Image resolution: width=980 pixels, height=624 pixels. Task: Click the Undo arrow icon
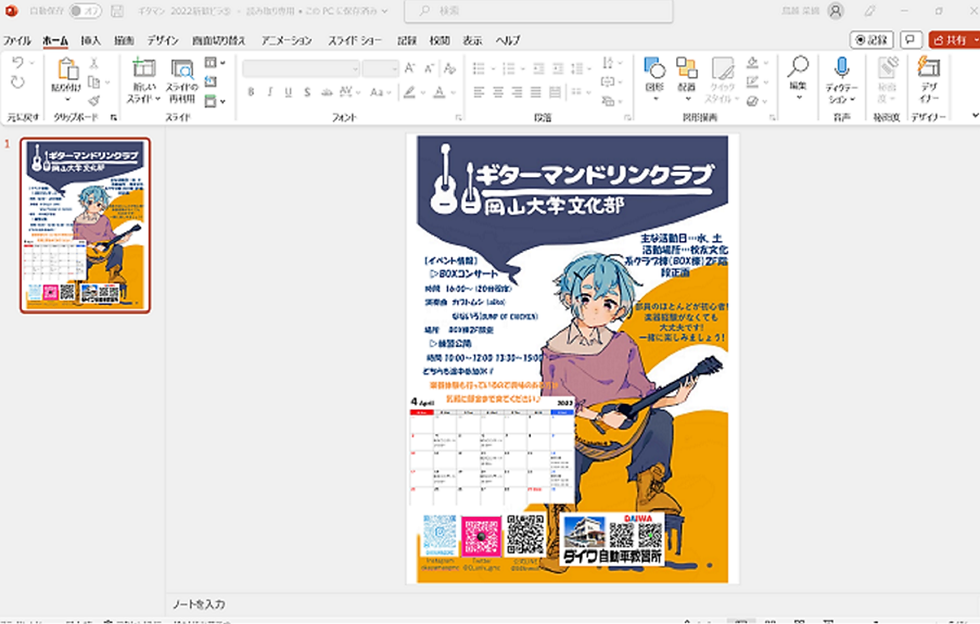(x=18, y=63)
